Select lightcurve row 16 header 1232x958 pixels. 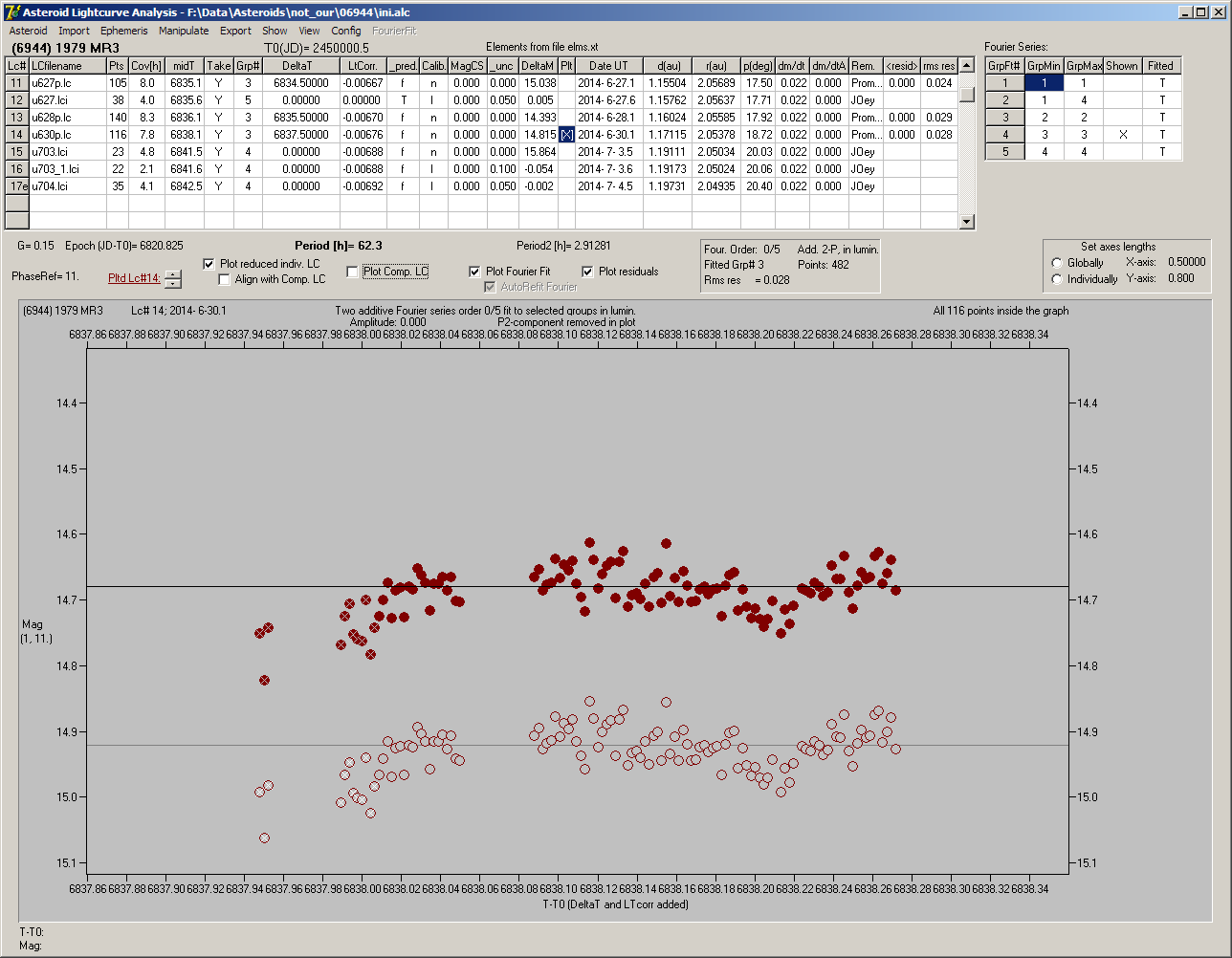(16, 169)
